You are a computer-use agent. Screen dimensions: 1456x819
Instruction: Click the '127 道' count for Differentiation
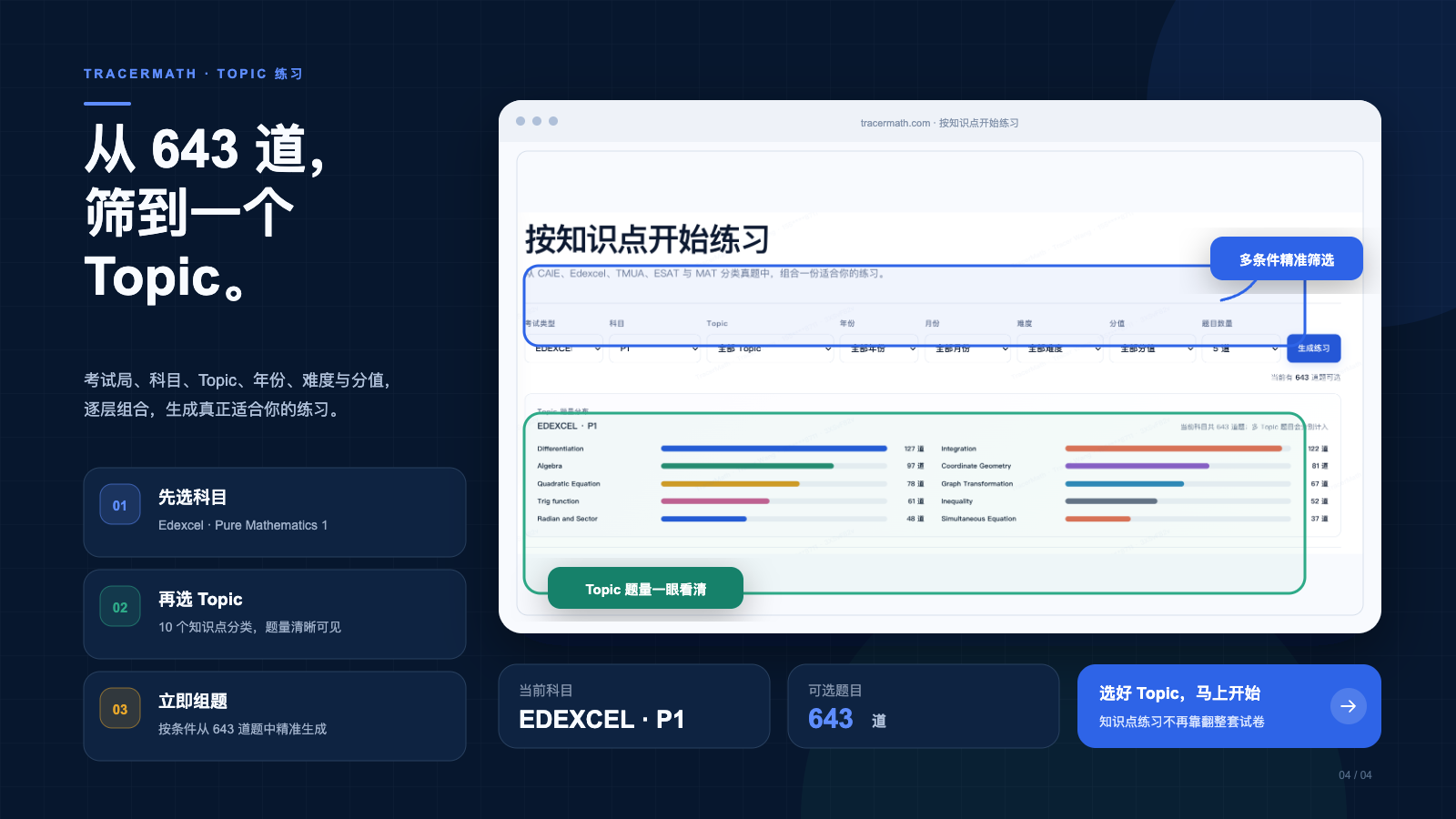click(914, 449)
